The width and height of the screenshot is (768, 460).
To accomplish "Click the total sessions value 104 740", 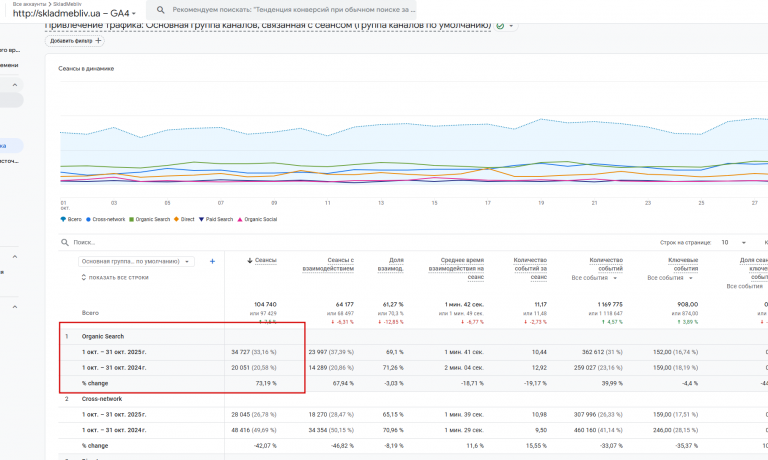I will point(265,305).
